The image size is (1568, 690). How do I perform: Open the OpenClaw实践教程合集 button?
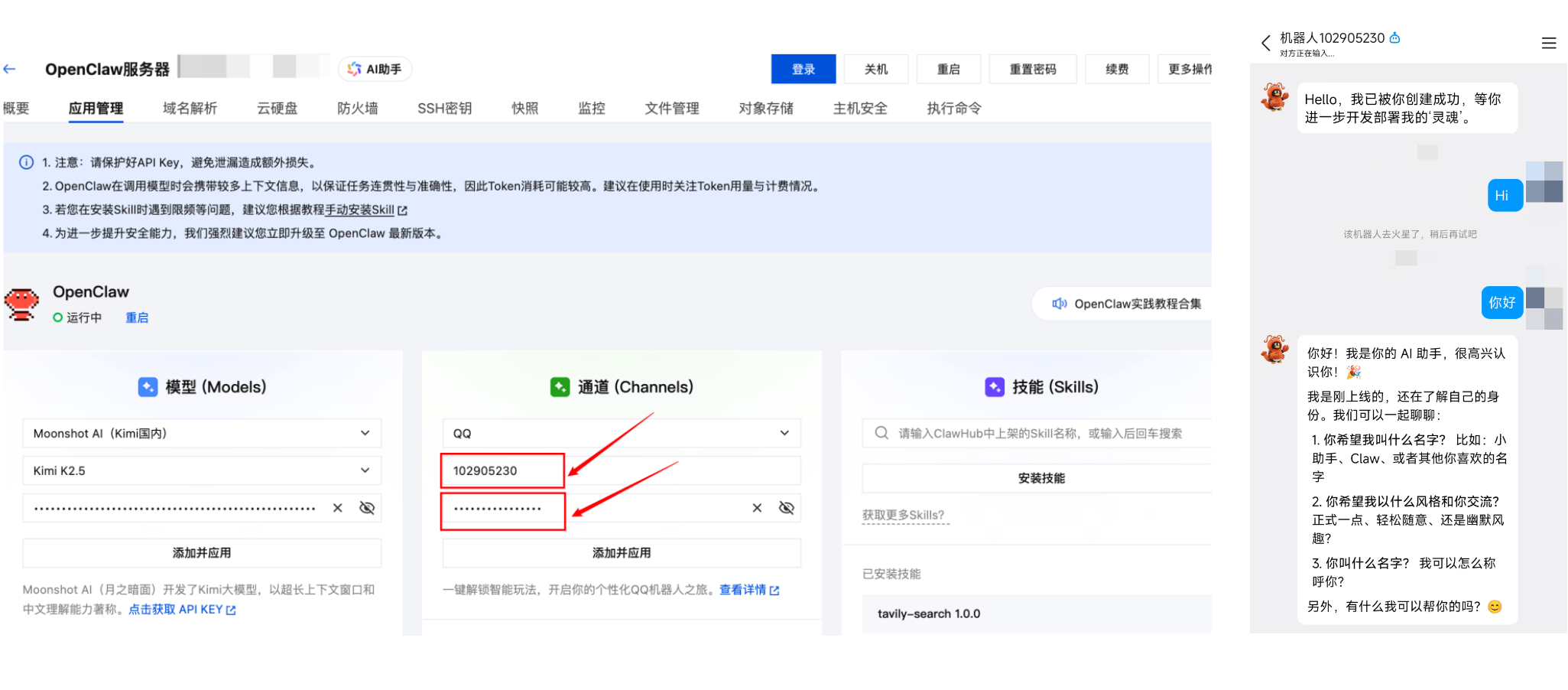[x=1123, y=304]
